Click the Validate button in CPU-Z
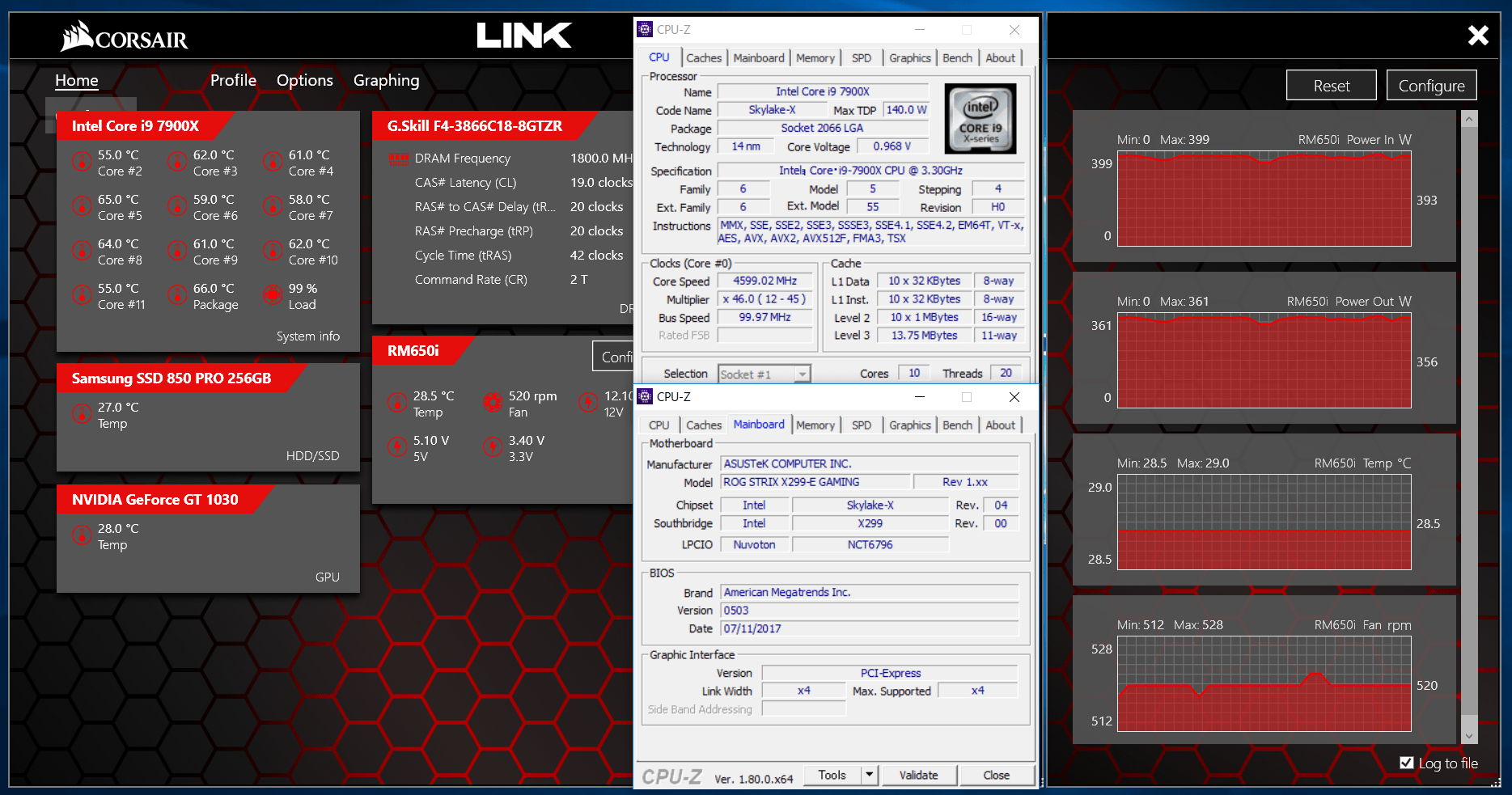The image size is (1512, 795). click(x=919, y=775)
